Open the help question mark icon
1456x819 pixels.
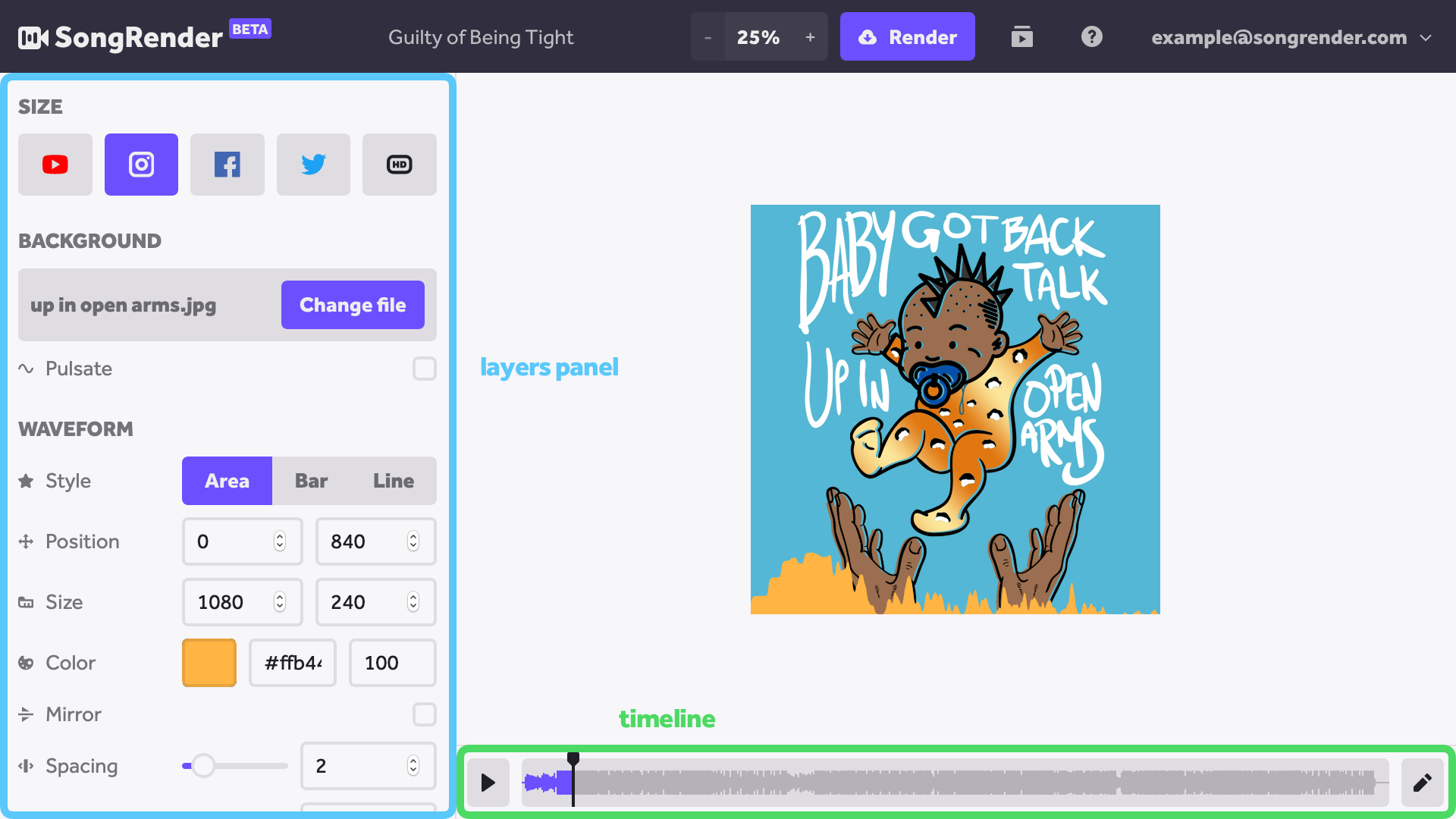(x=1092, y=36)
